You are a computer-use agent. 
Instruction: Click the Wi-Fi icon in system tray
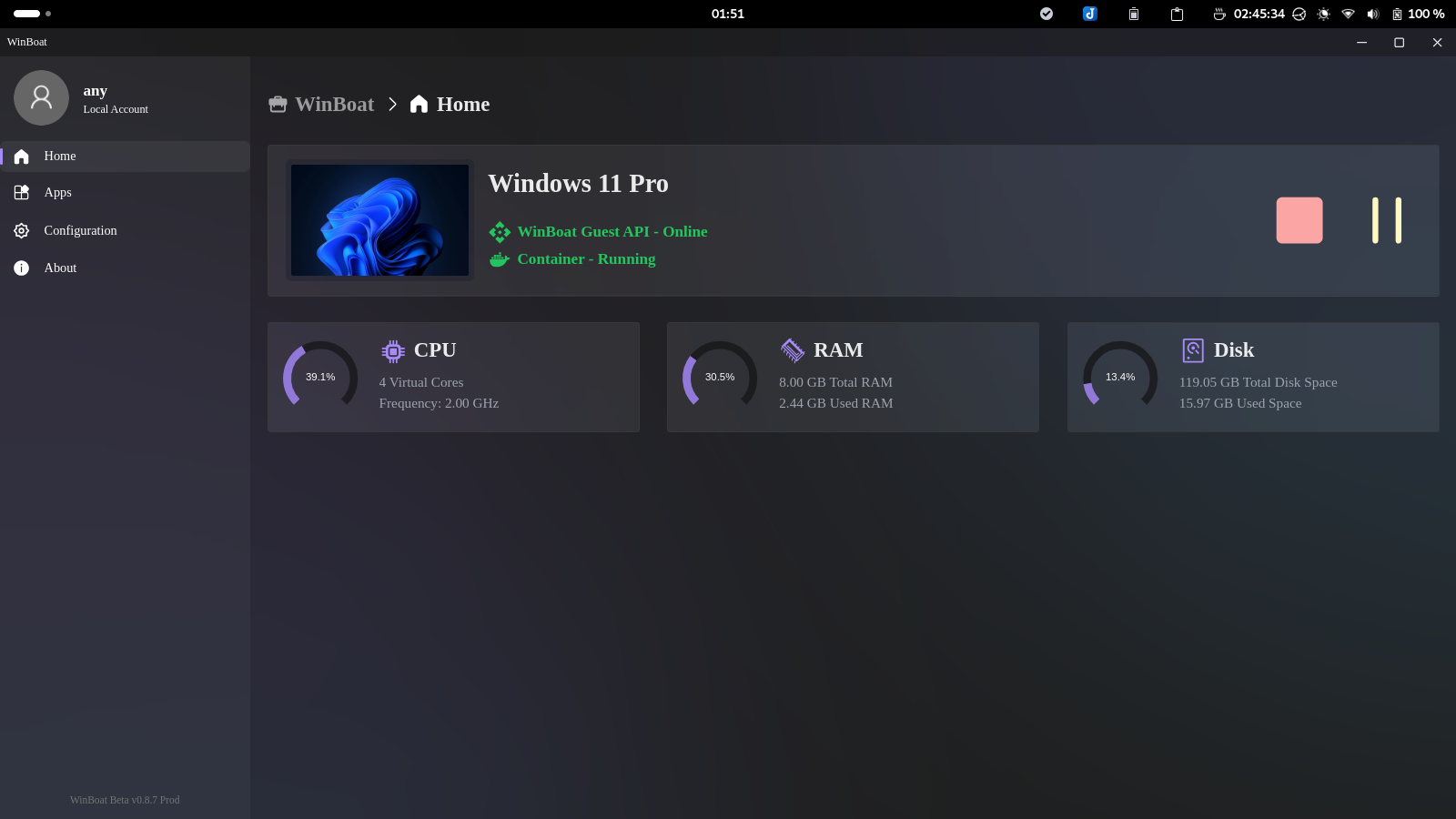pos(1348,14)
